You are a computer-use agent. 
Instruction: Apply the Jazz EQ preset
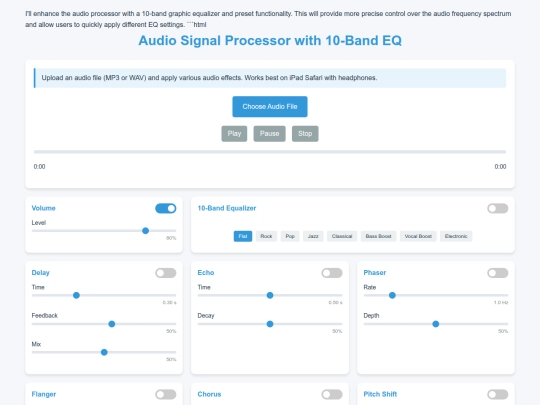pyautogui.click(x=313, y=236)
